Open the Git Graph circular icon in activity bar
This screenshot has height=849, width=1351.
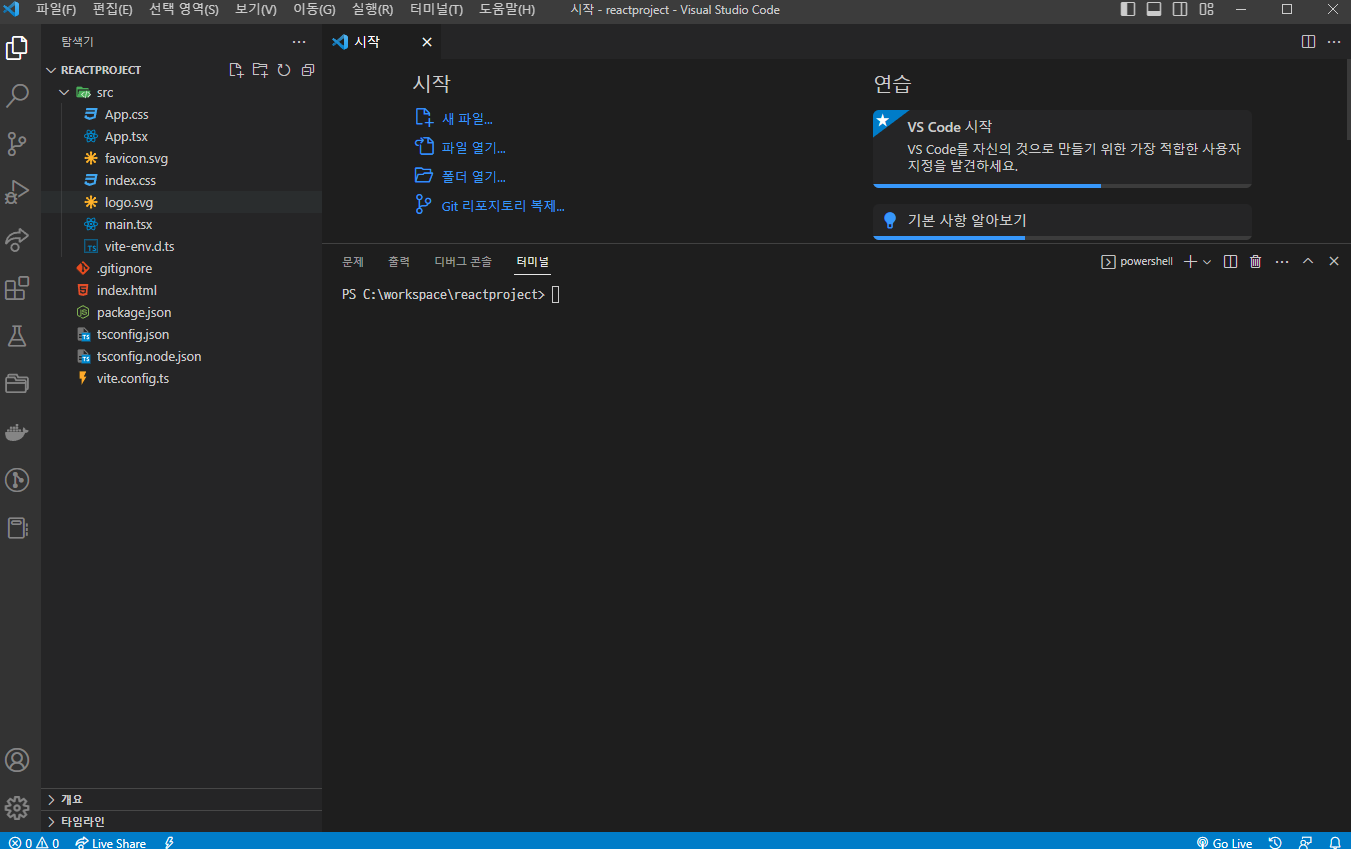click(17, 480)
